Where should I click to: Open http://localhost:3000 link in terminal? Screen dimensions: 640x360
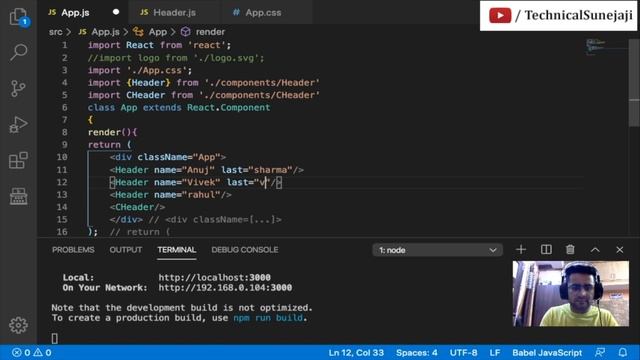click(x=214, y=278)
